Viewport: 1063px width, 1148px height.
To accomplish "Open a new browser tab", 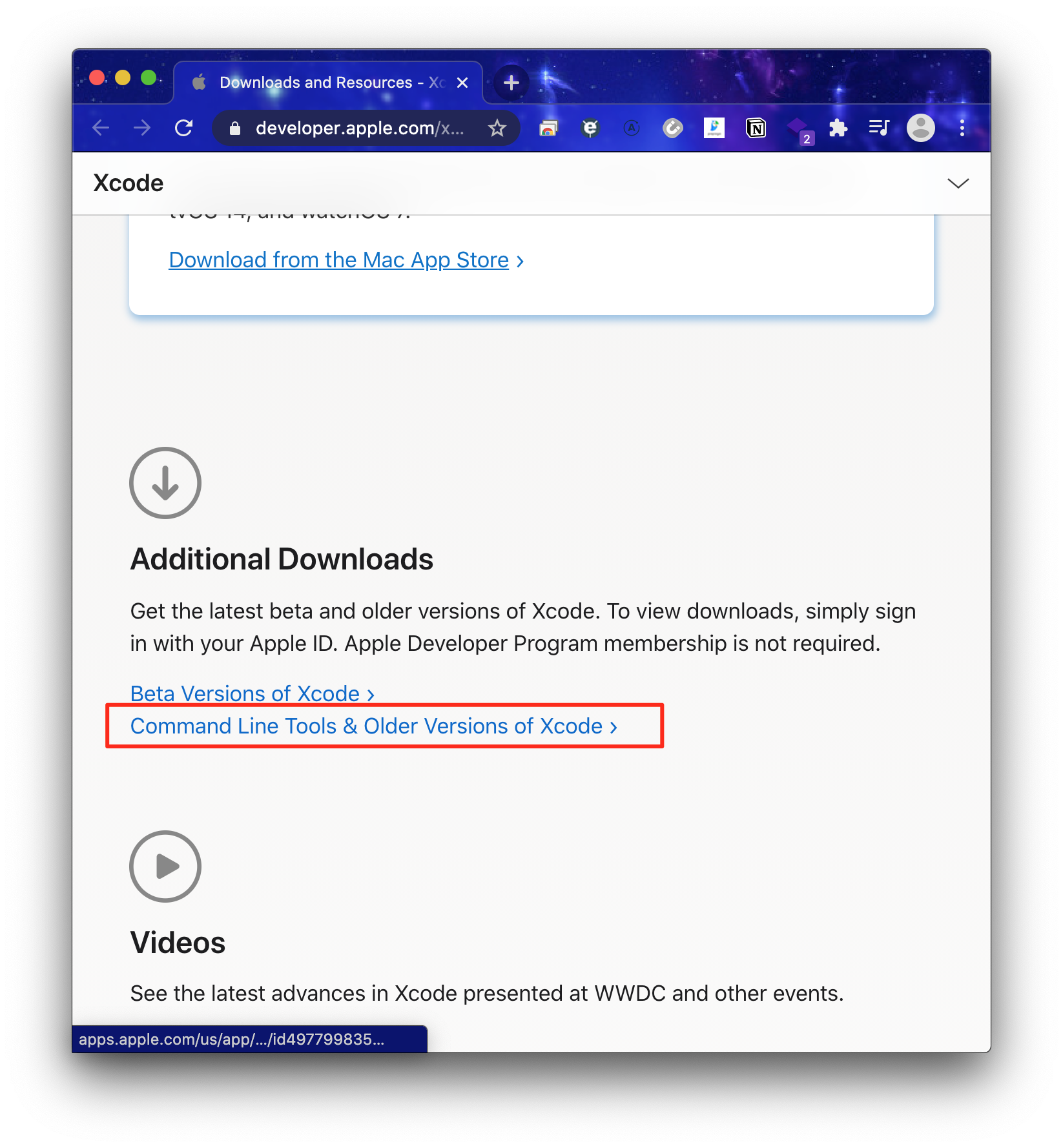I will tap(511, 83).
